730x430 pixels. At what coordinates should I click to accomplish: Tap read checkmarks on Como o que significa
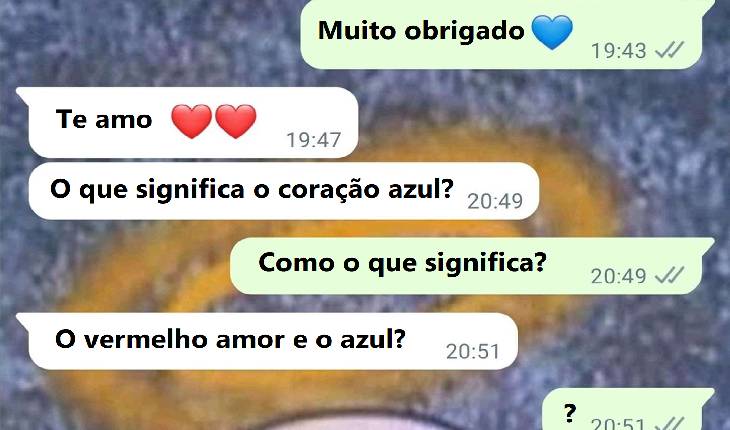click(669, 275)
